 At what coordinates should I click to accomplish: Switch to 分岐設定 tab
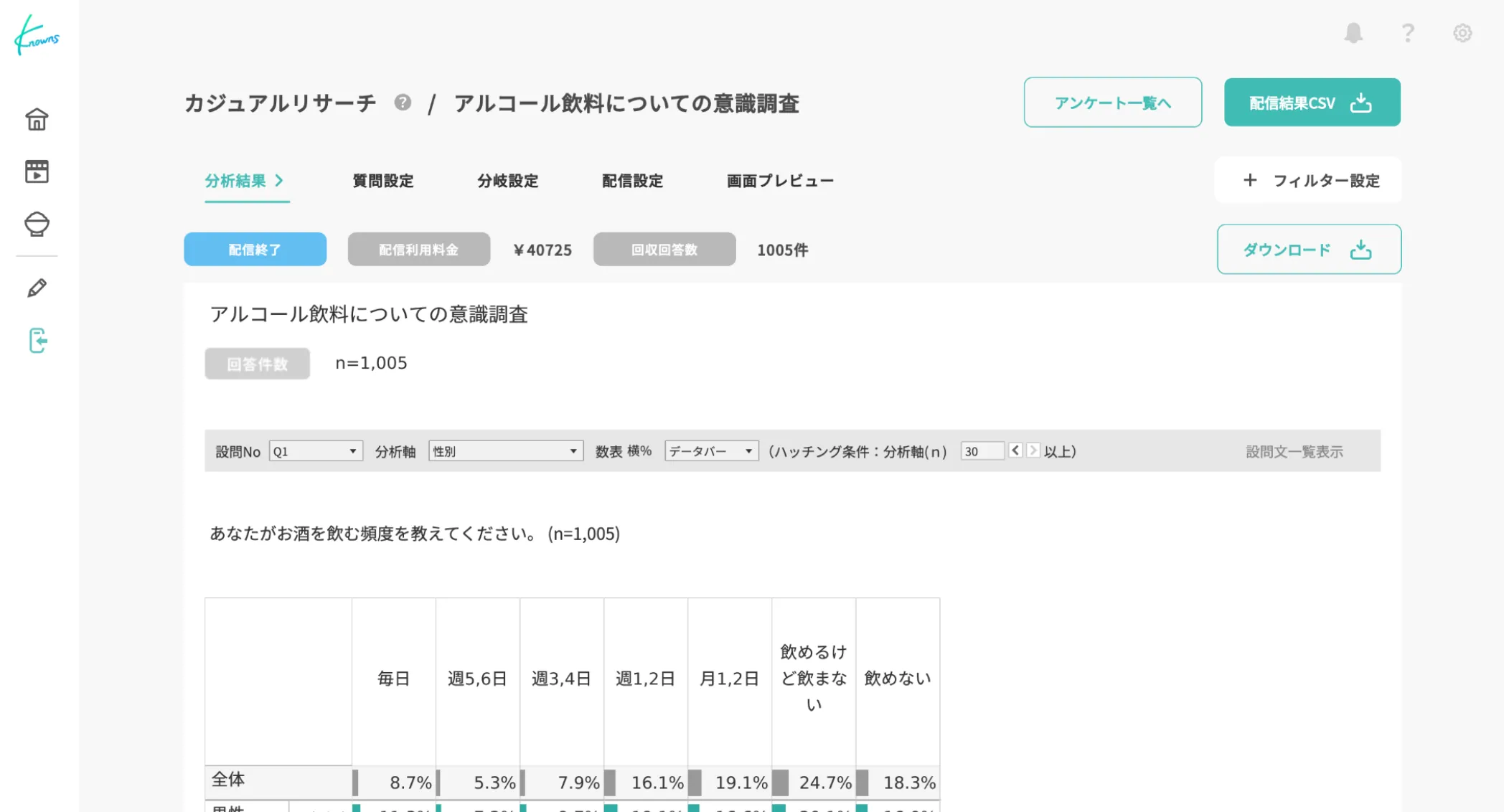[x=508, y=181]
